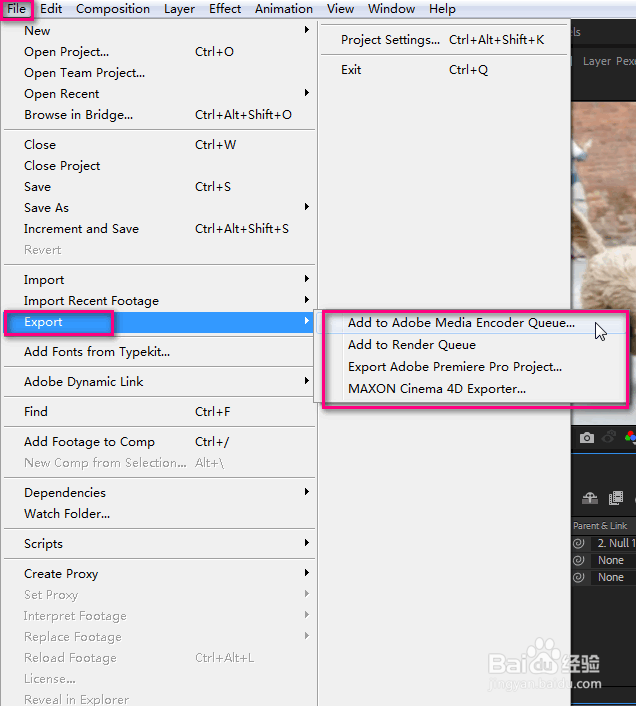636x706 pixels.
Task: Expand the Scripts submenu arrow
Action: 307,543
